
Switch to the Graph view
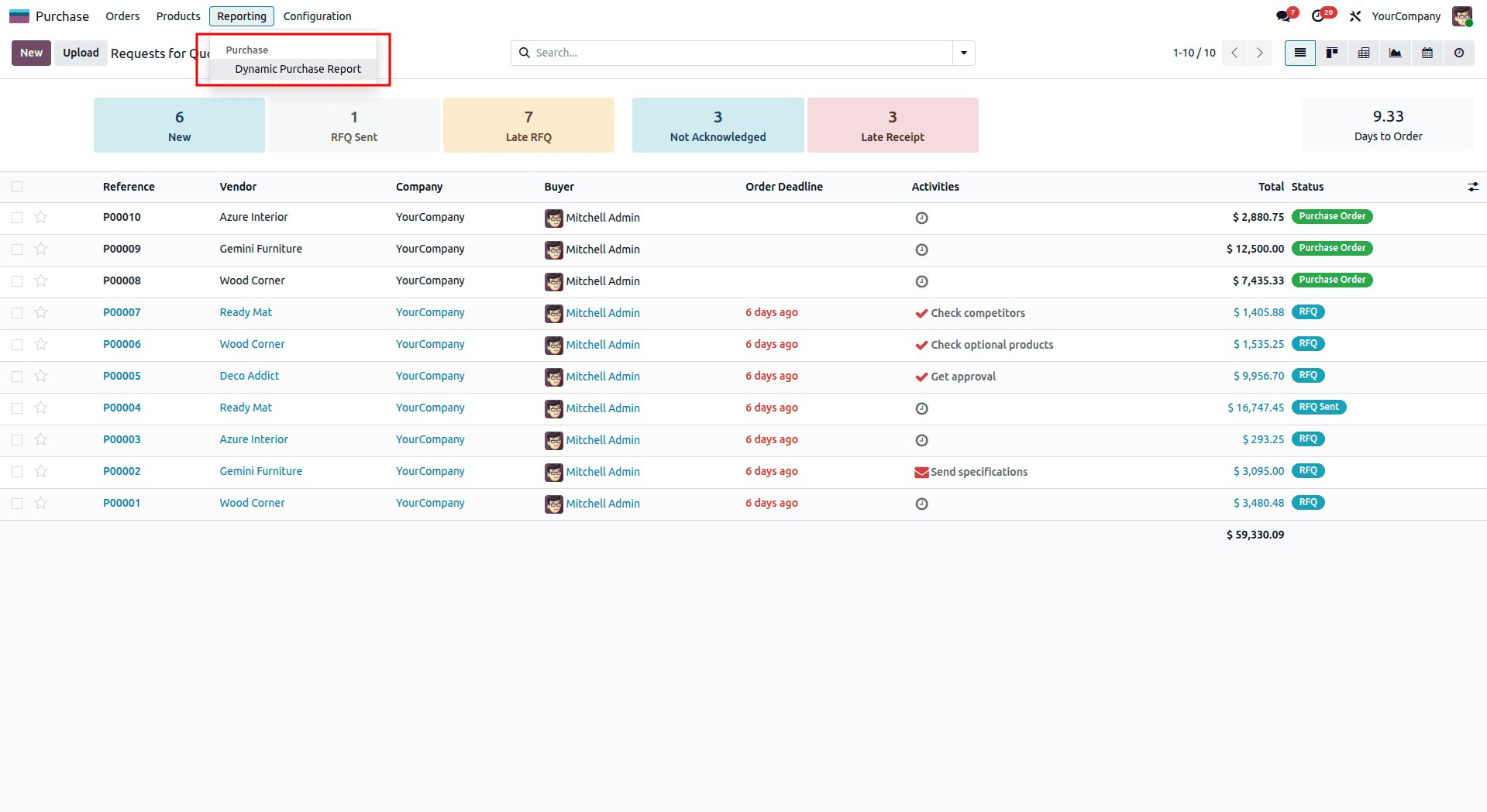1395,53
